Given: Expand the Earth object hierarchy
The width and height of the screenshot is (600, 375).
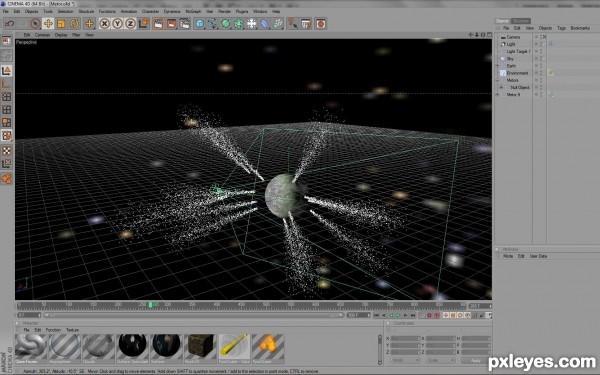Looking at the screenshot, I should pyautogui.click(x=497, y=66).
